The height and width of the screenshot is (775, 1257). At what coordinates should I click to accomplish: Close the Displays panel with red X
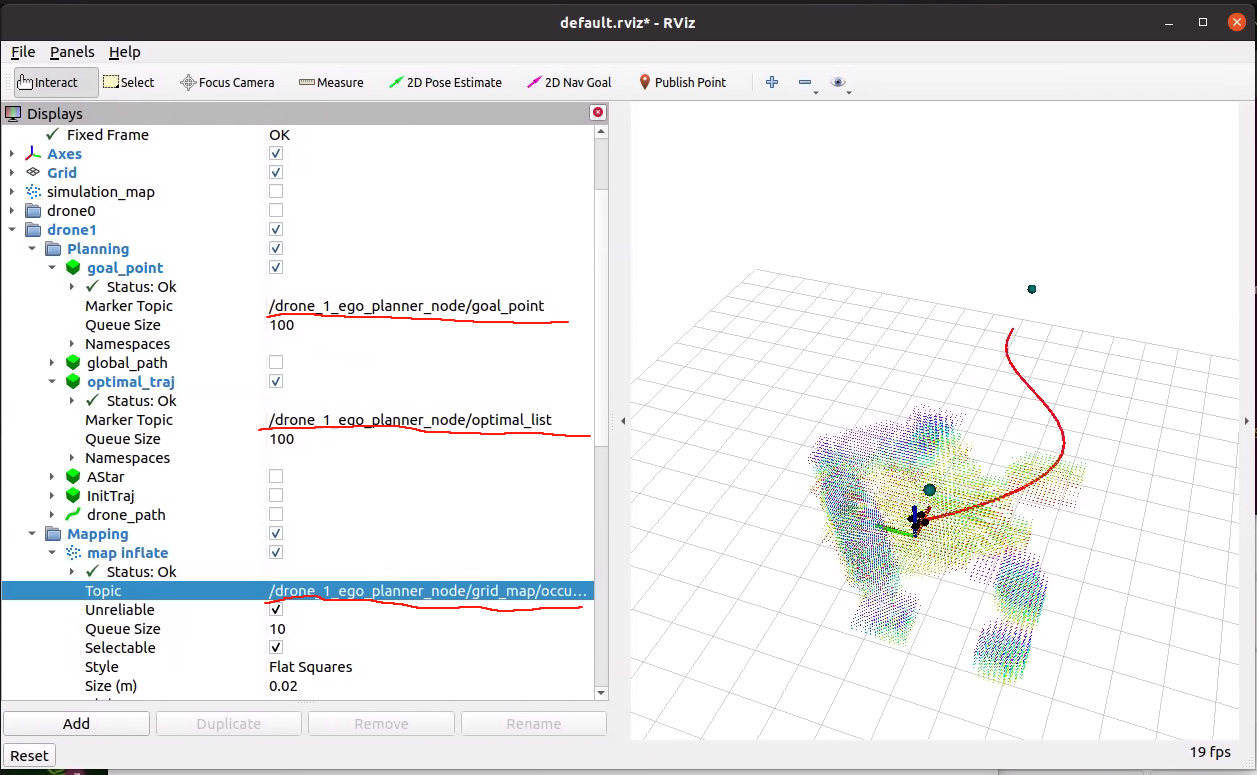click(598, 113)
